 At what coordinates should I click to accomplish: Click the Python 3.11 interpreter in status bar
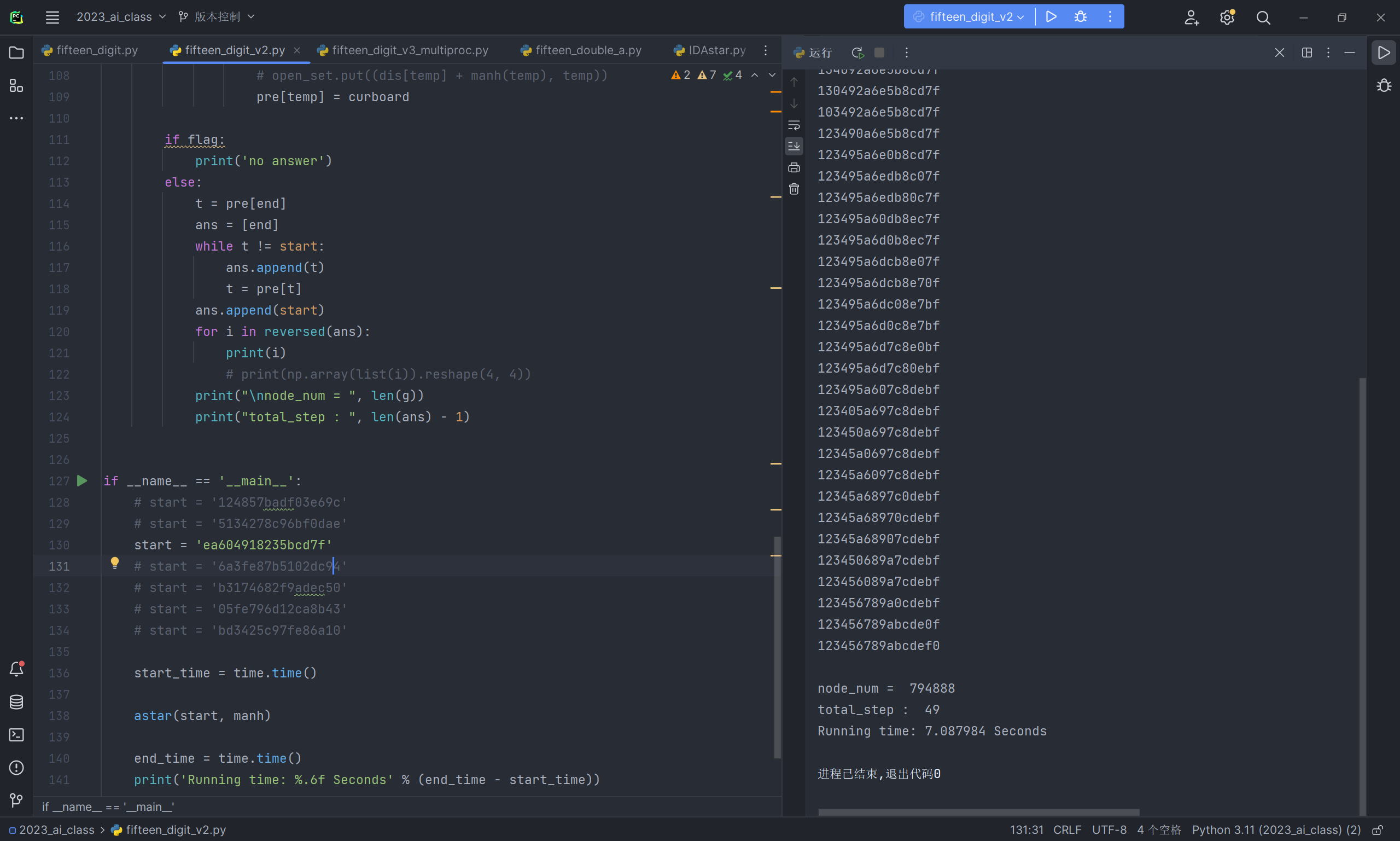1275,830
